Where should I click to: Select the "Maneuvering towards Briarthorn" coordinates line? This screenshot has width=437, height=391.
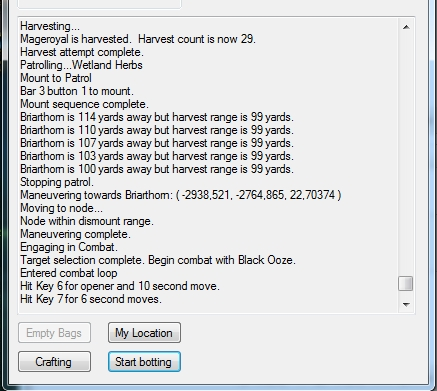coord(181,195)
